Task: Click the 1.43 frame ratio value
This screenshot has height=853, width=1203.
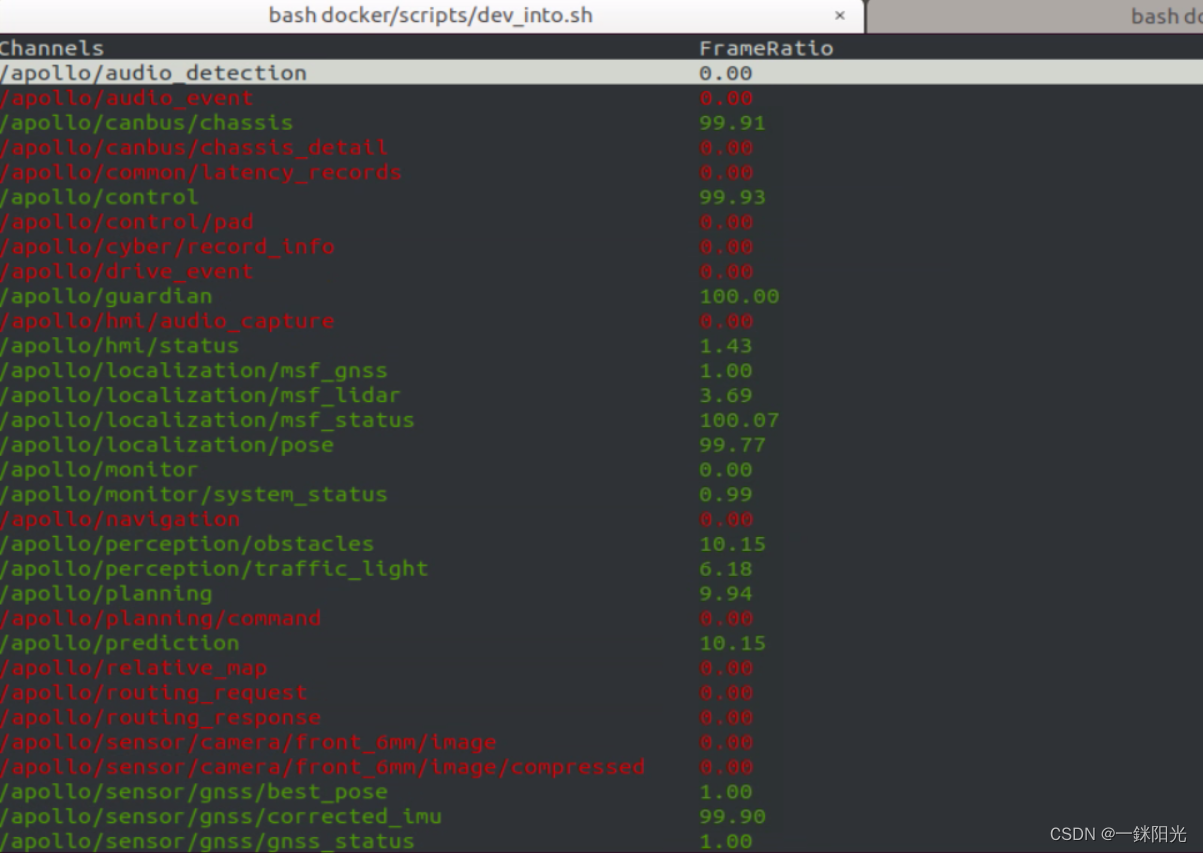Action: click(x=726, y=346)
